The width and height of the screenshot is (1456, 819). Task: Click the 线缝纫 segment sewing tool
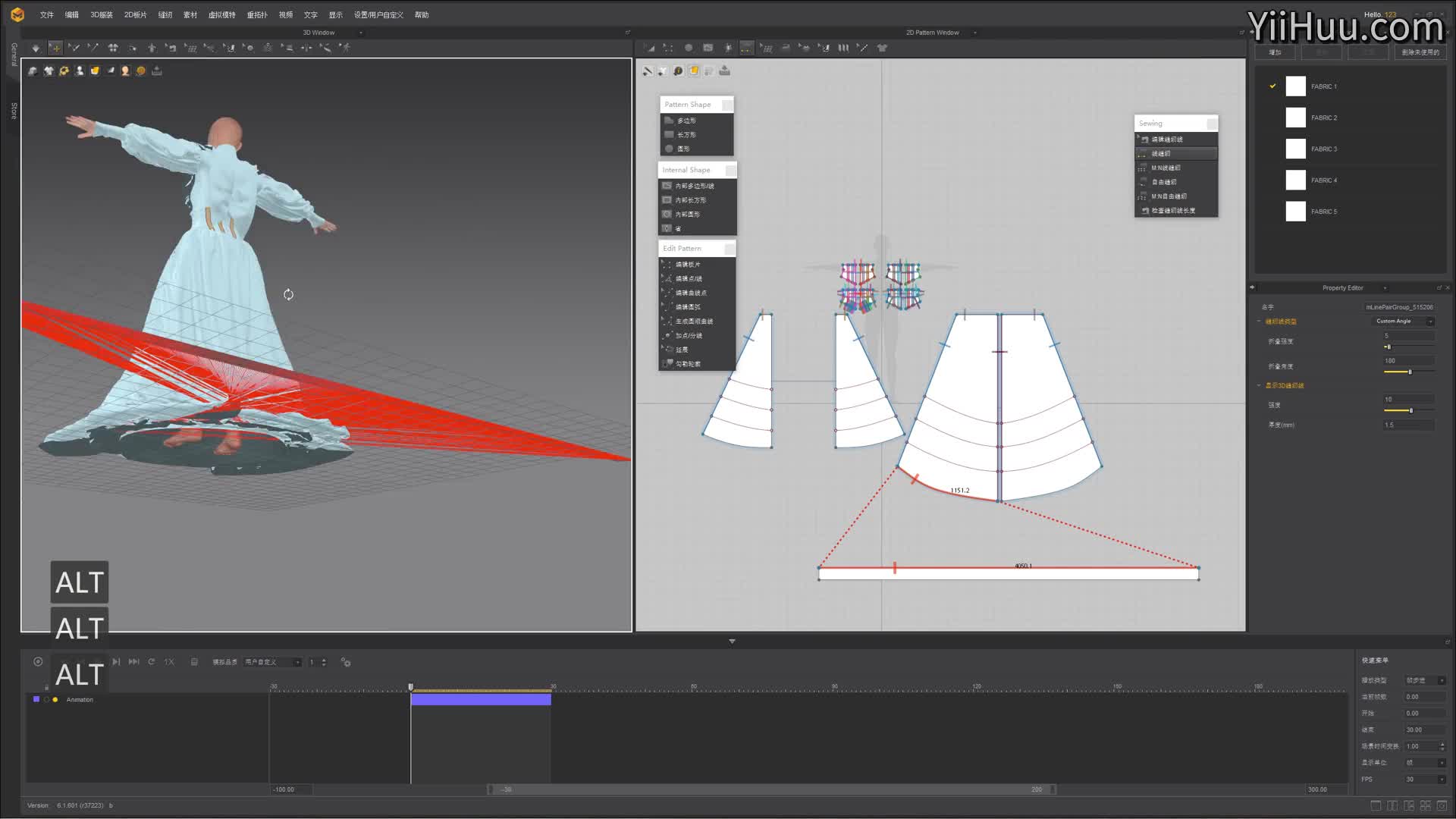(1160, 154)
